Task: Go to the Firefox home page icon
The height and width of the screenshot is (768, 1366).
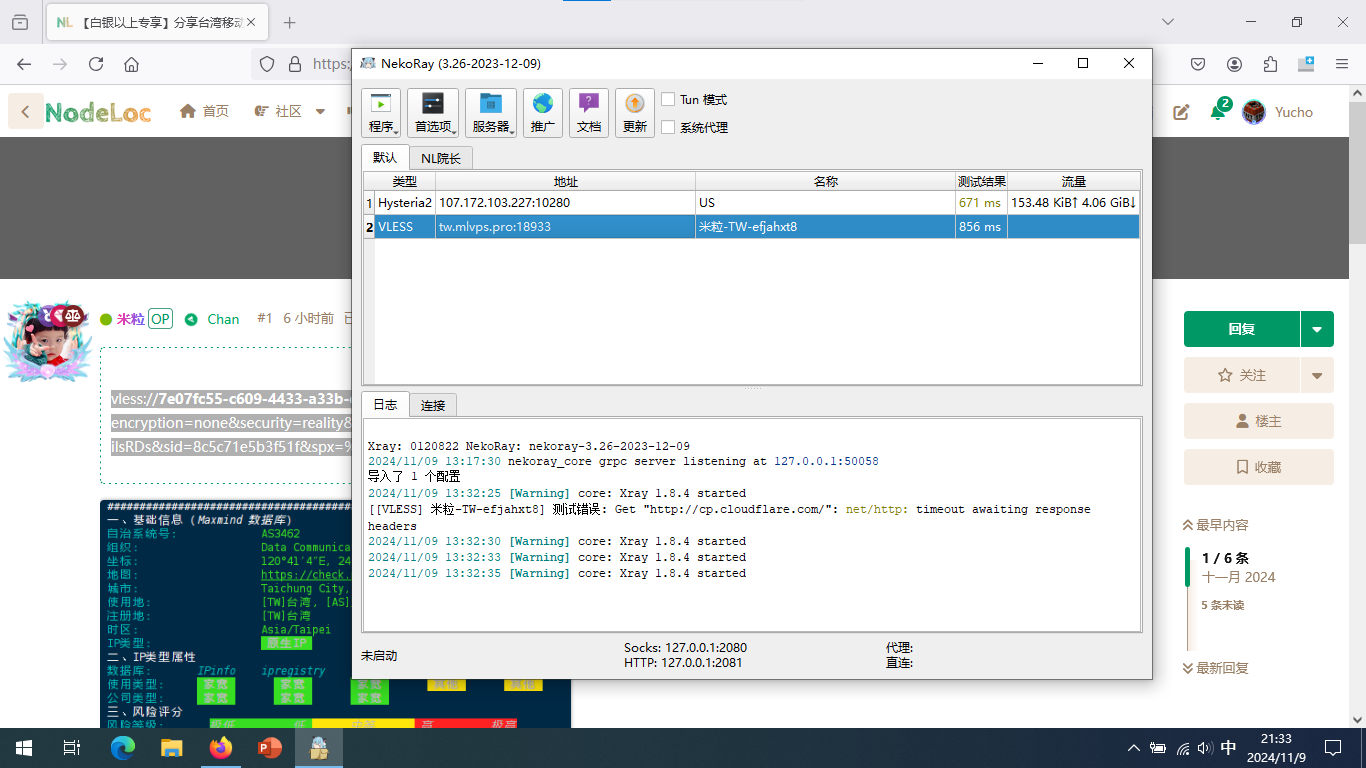Action: point(131,64)
